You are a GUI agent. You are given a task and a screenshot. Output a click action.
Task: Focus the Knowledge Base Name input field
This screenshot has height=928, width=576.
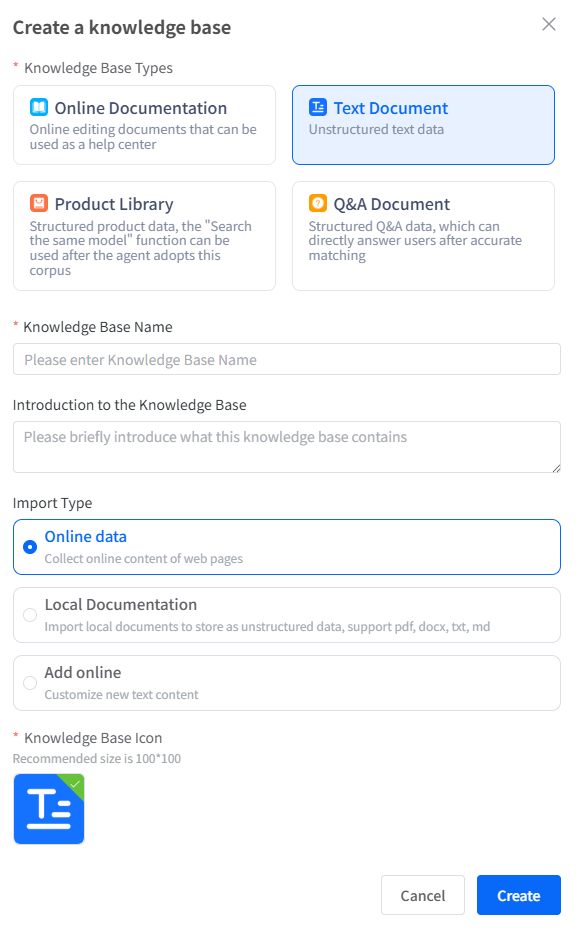click(x=287, y=359)
